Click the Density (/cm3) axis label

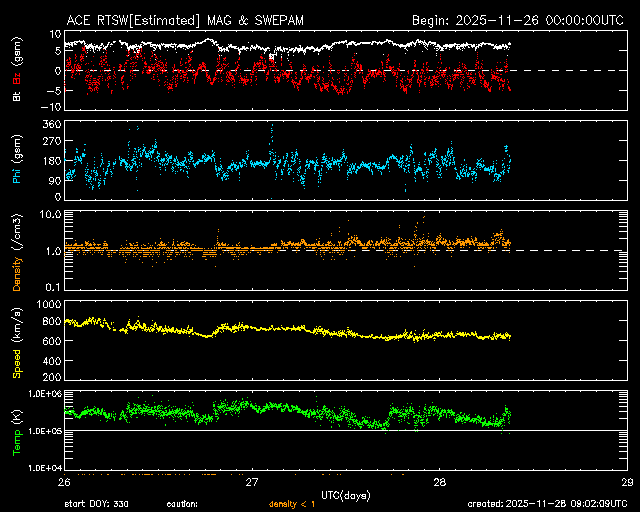(16, 252)
